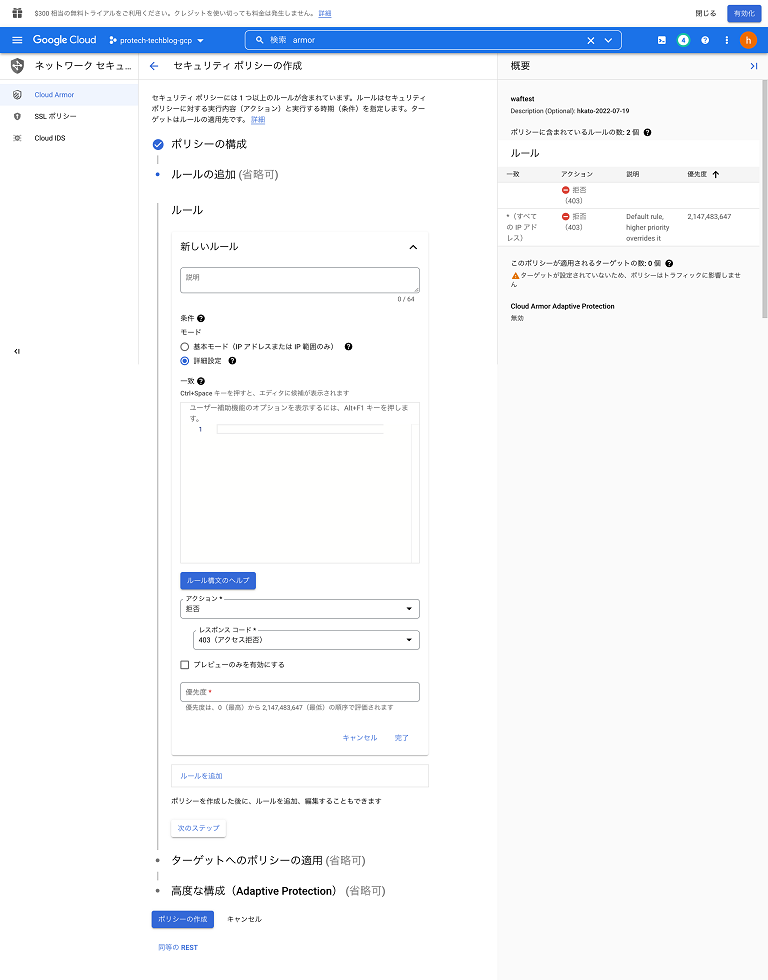This screenshot has width=768, height=980.
Task: Clear the search box with X icon
Action: click(x=590, y=40)
